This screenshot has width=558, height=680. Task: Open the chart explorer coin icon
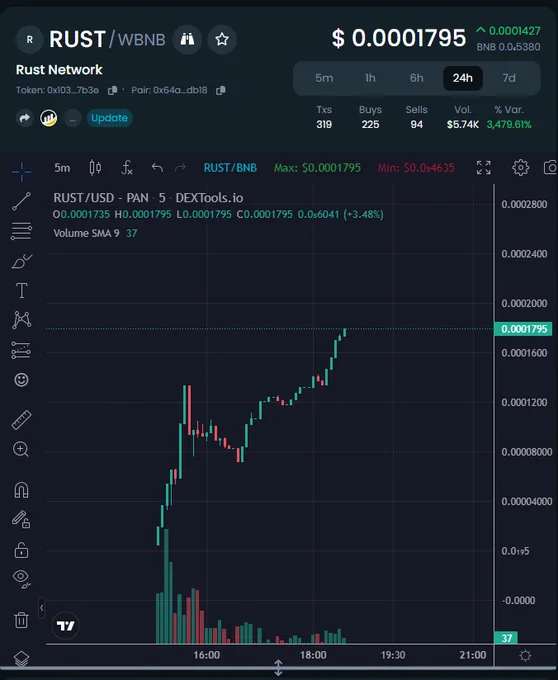(49, 118)
